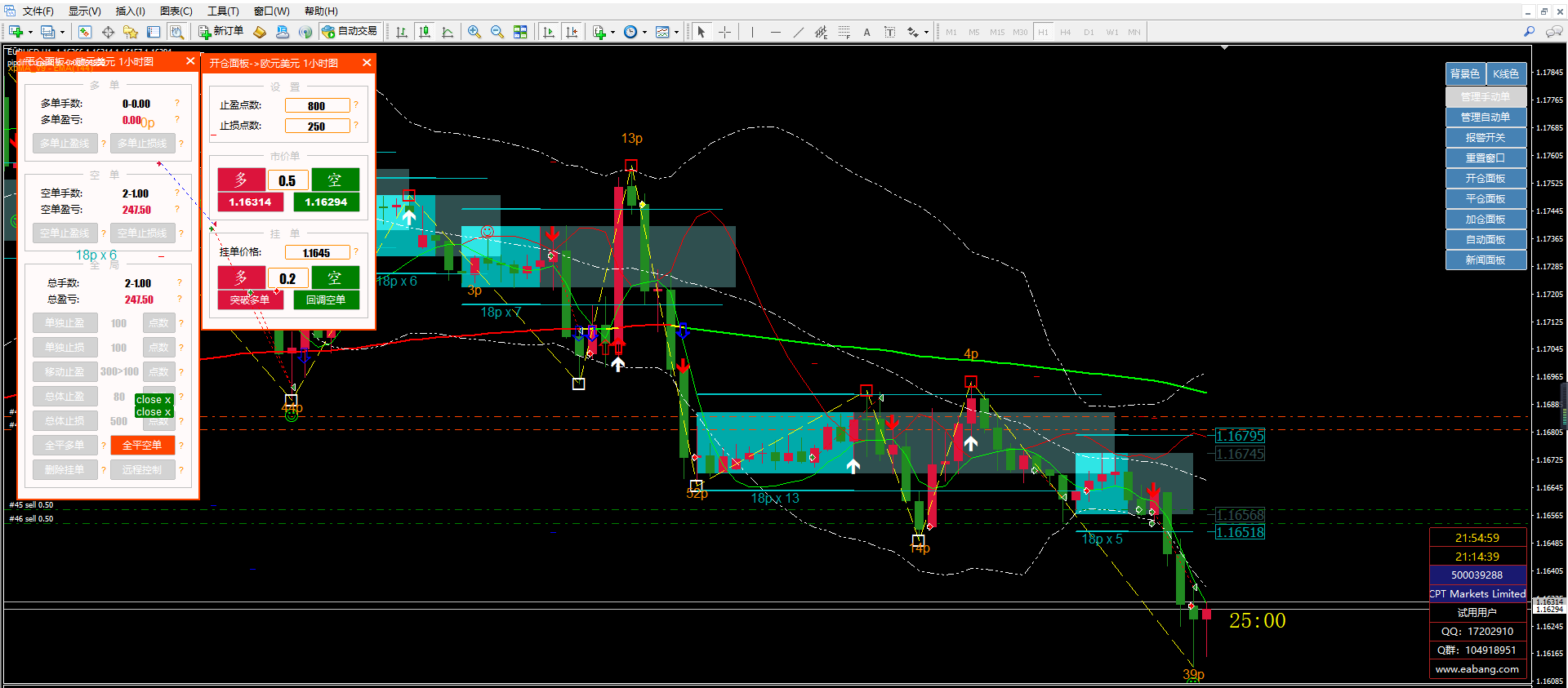Switch chart to bar chart style
Screen dimensions: 1568x688
[x=402, y=32]
